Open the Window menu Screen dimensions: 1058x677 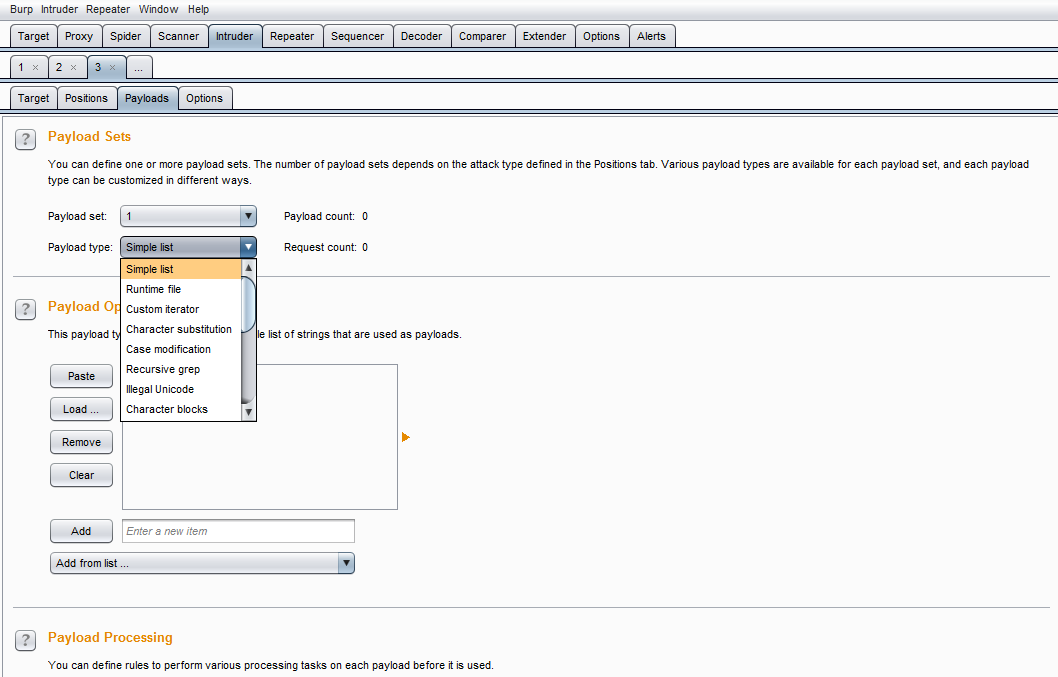coord(159,9)
